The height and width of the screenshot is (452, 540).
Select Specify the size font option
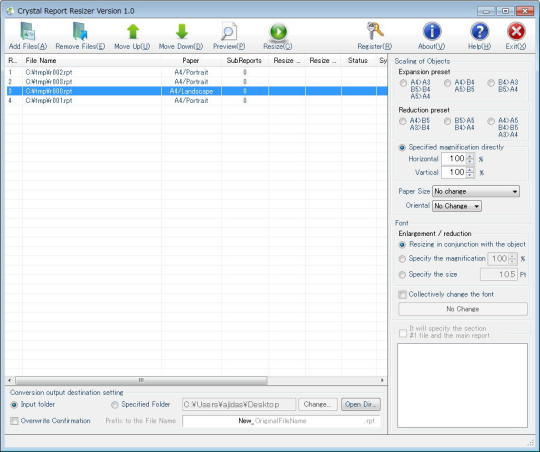pyautogui.click(x=402, y=275)
